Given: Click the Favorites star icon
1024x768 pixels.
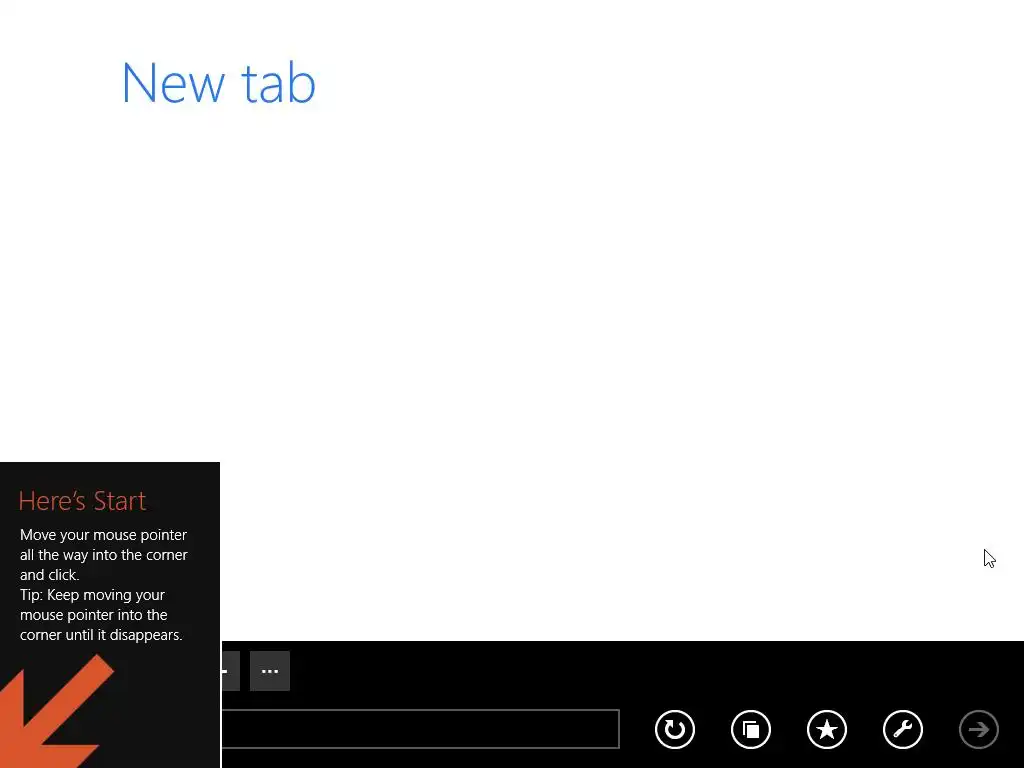Looking at the screenshot, I should pyautogui.click(x=827, y=729).
